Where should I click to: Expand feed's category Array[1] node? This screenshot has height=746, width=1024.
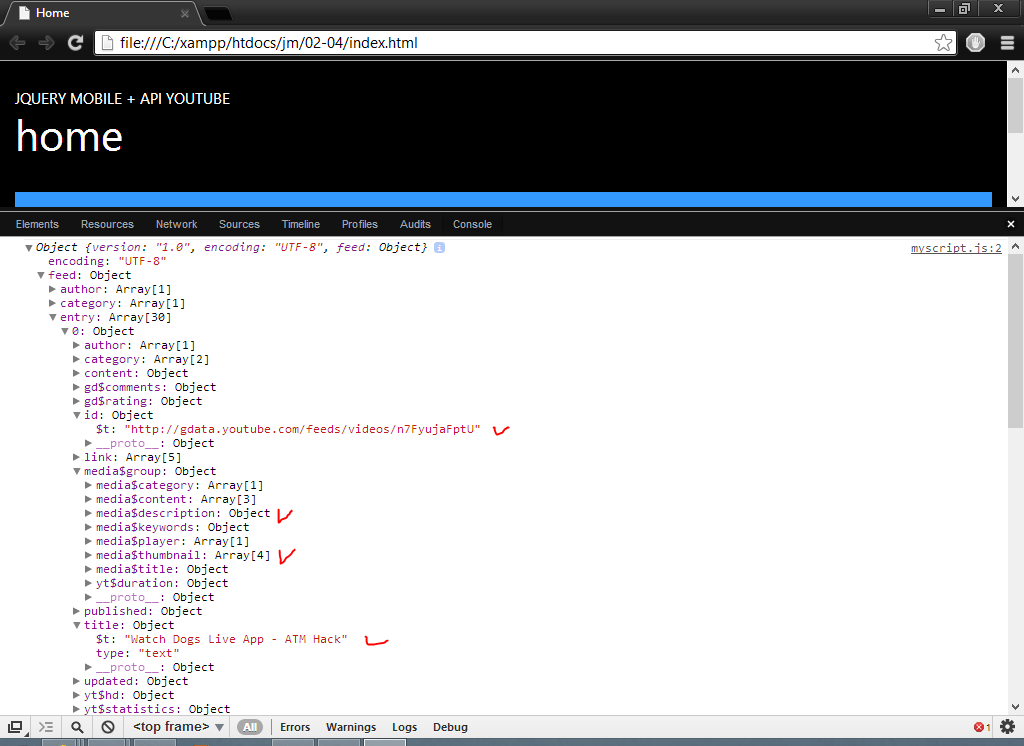[x=52, y=304]
